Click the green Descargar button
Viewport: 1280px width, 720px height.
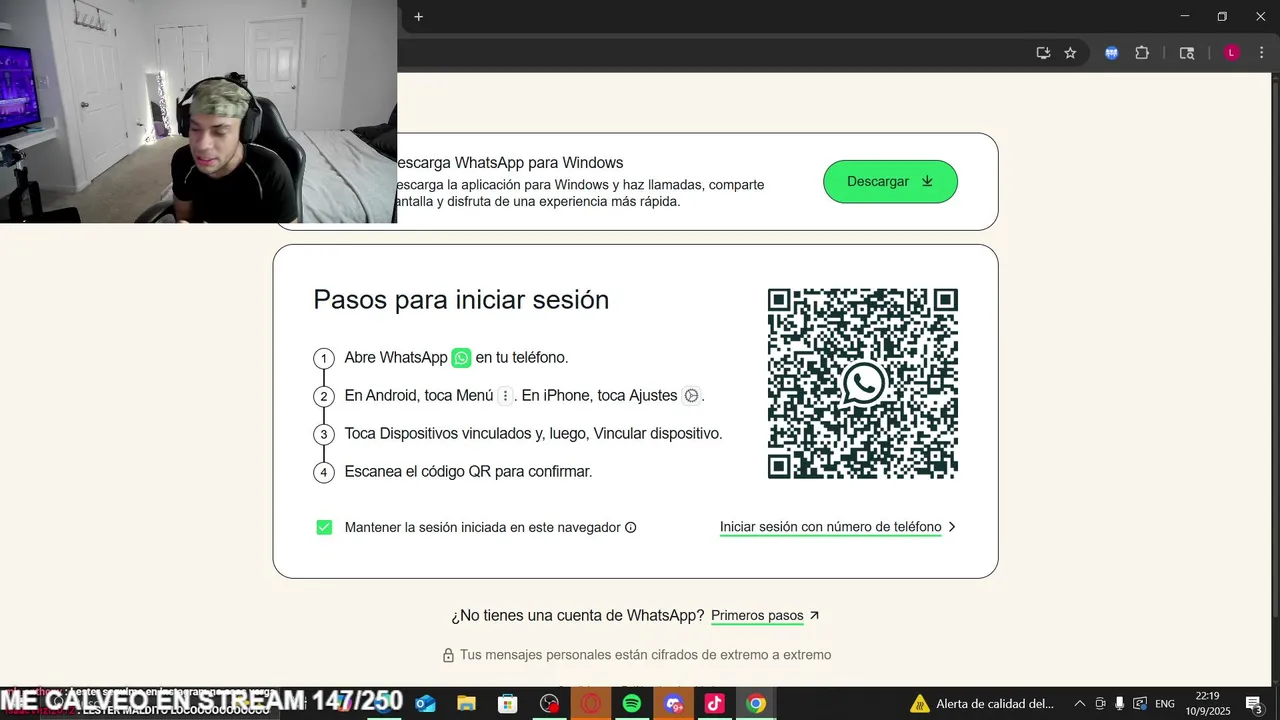pyautogui.click(x=890, y=181)
